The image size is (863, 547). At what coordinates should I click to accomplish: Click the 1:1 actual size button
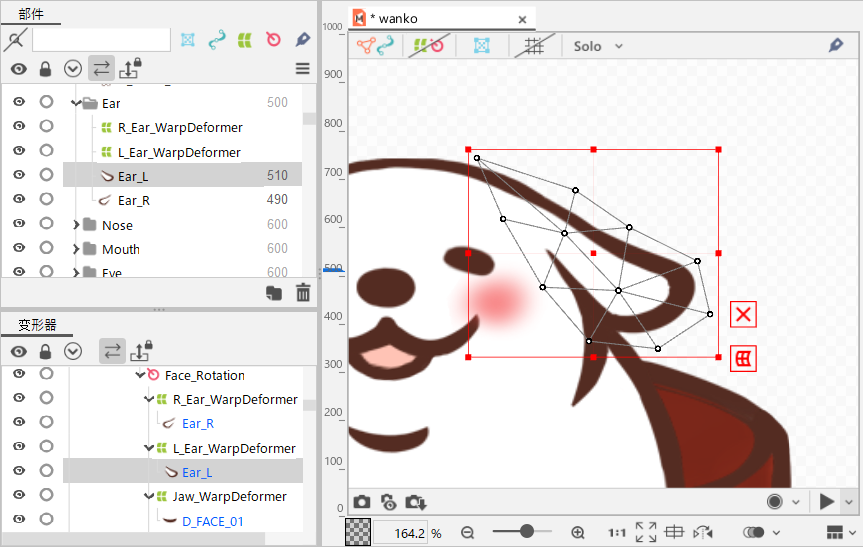617,533
